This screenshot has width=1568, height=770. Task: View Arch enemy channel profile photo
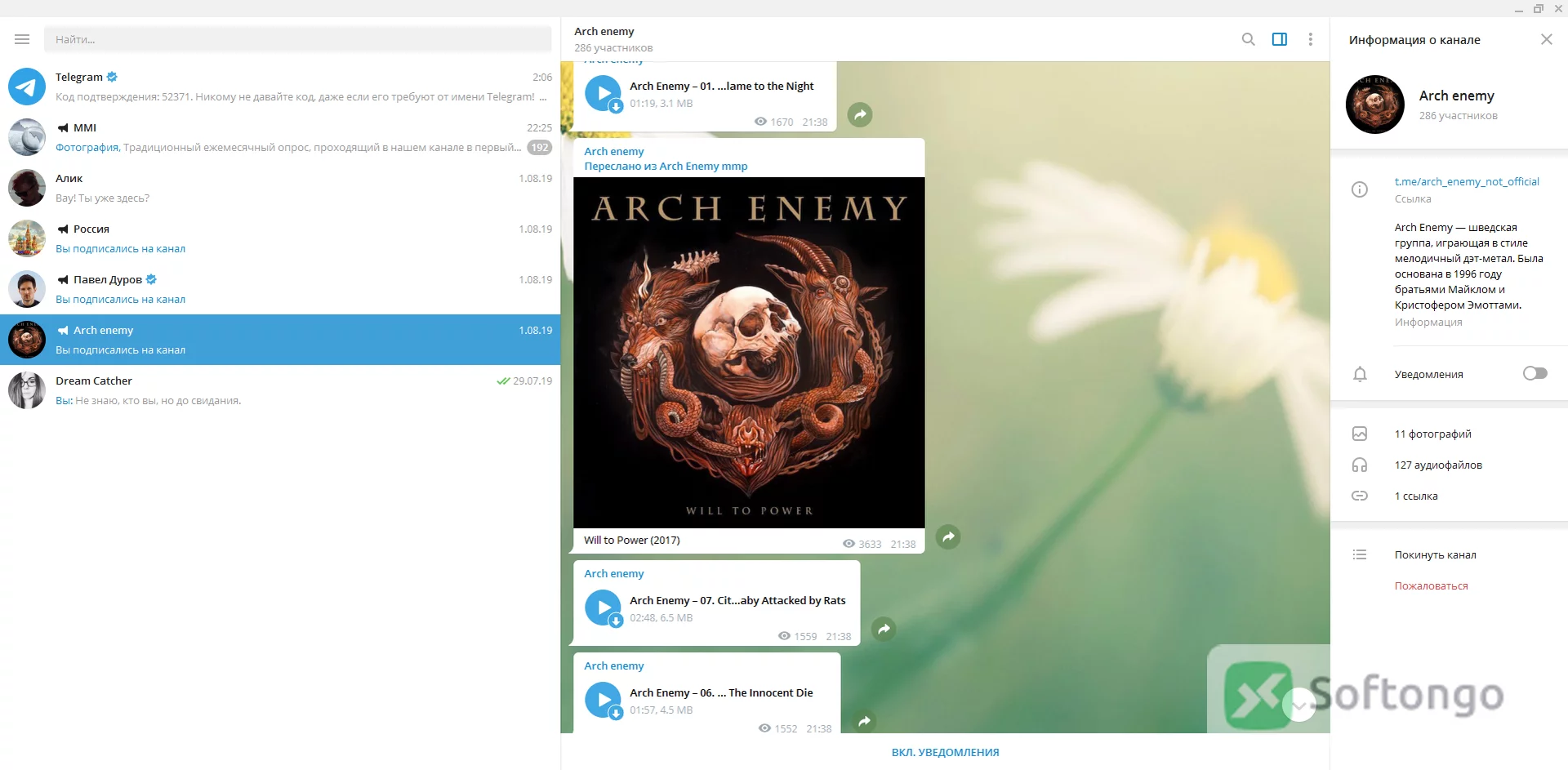click(1375, 105)
